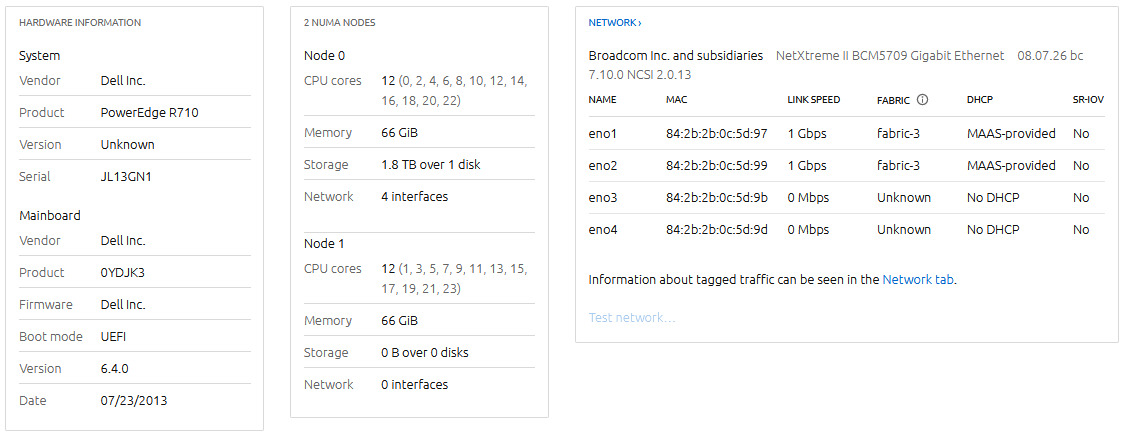Click the DHCP column header
The width and height of the screenshot is (1128, 438).
979,100
